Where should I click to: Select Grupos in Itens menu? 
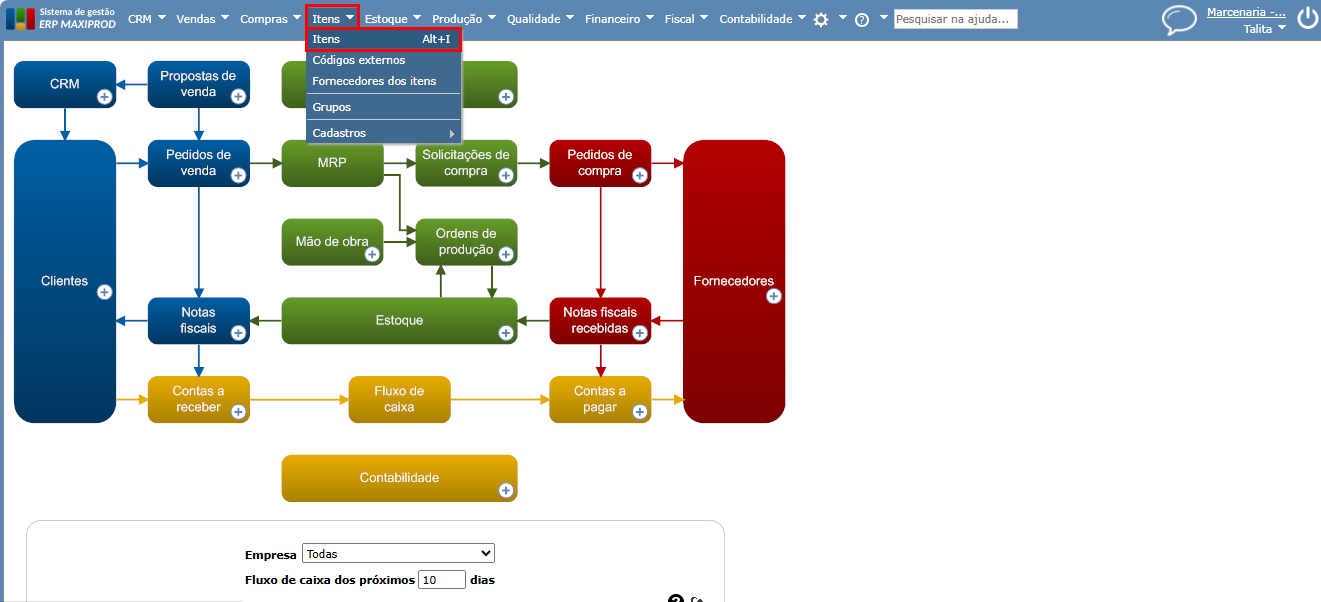click(383, 107)
